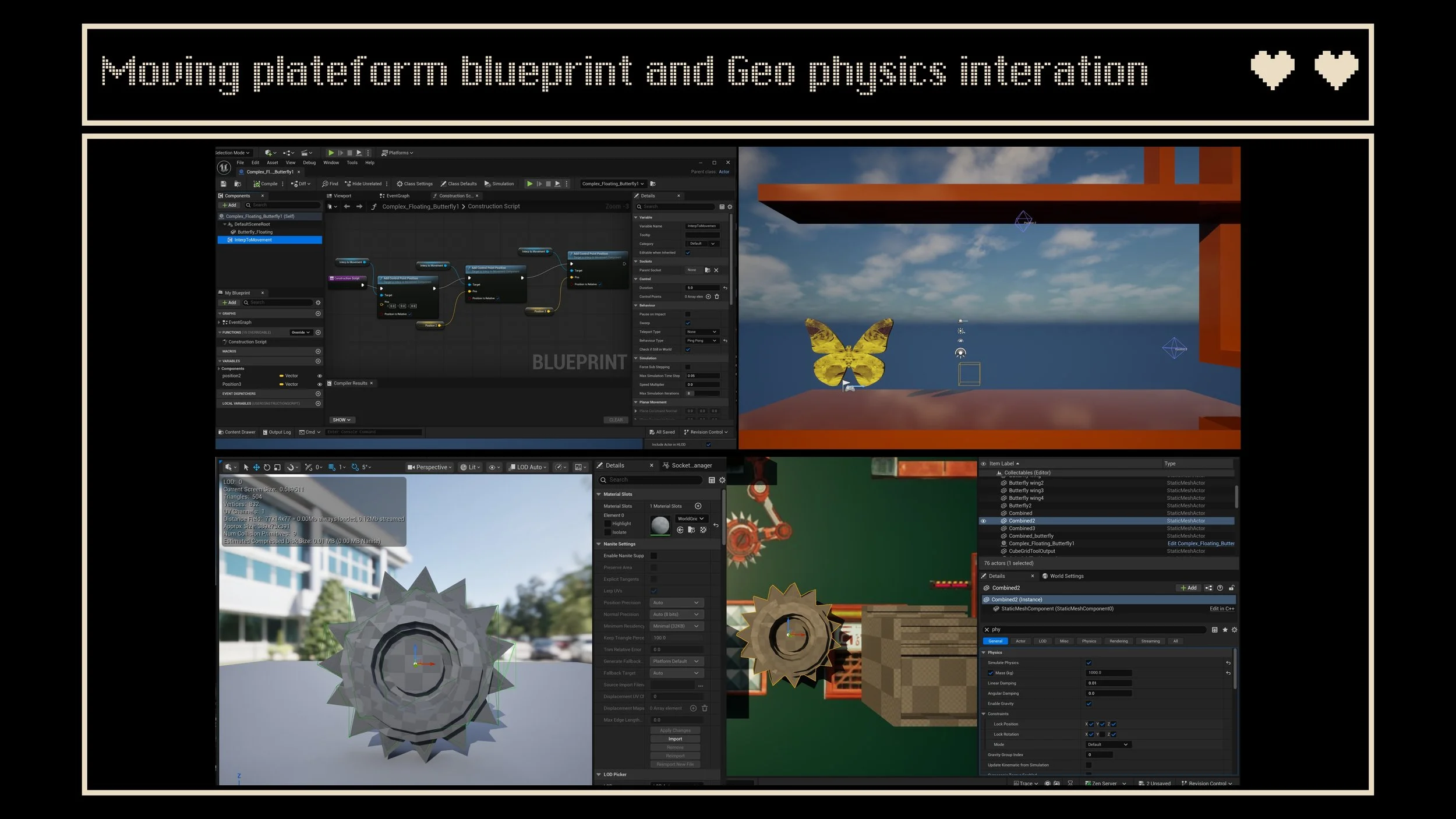
Task: Click the blueprint Save disk icon
Action: [x=223, y=183]
